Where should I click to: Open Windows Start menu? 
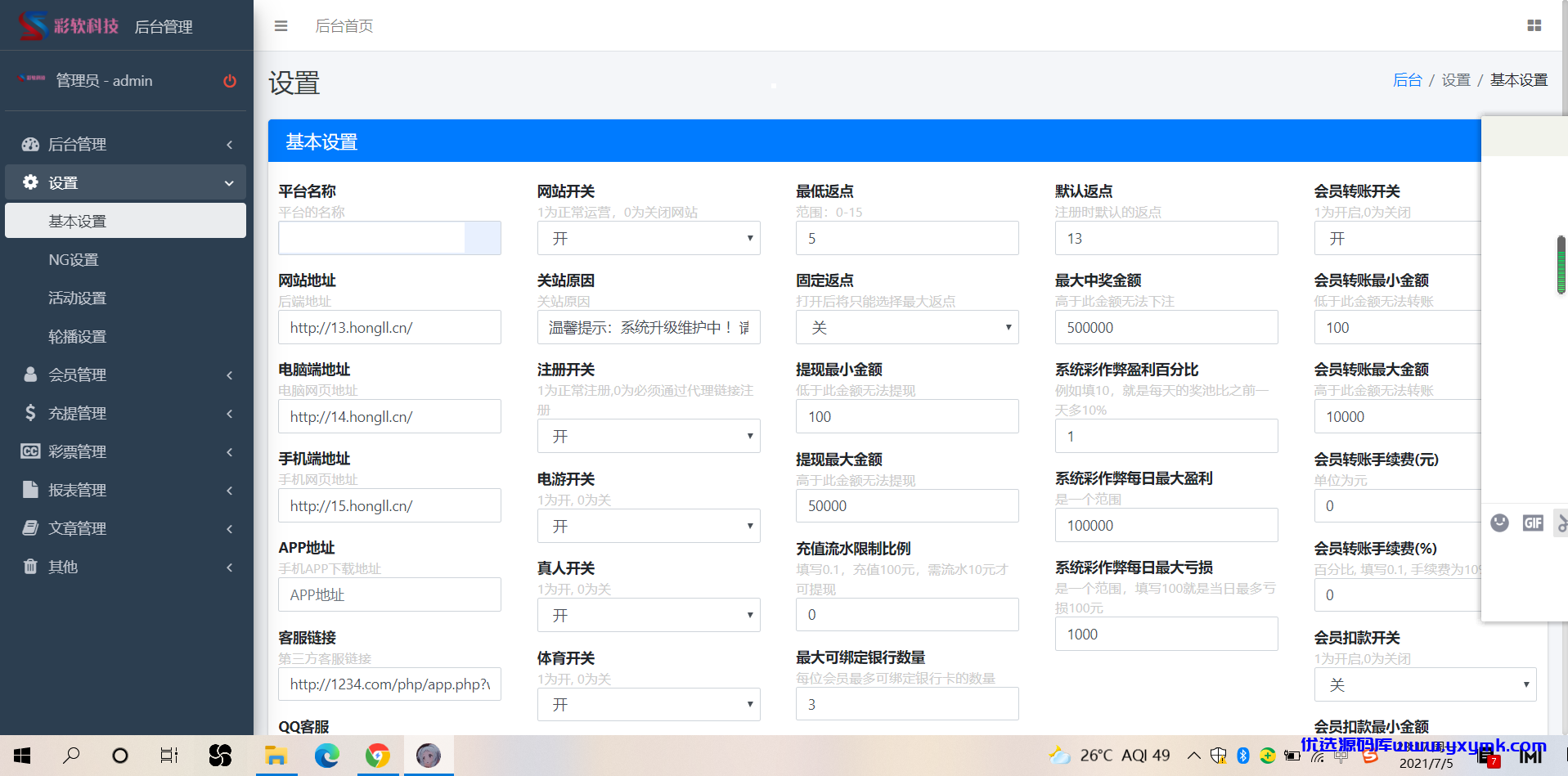(x=22, y=756)
